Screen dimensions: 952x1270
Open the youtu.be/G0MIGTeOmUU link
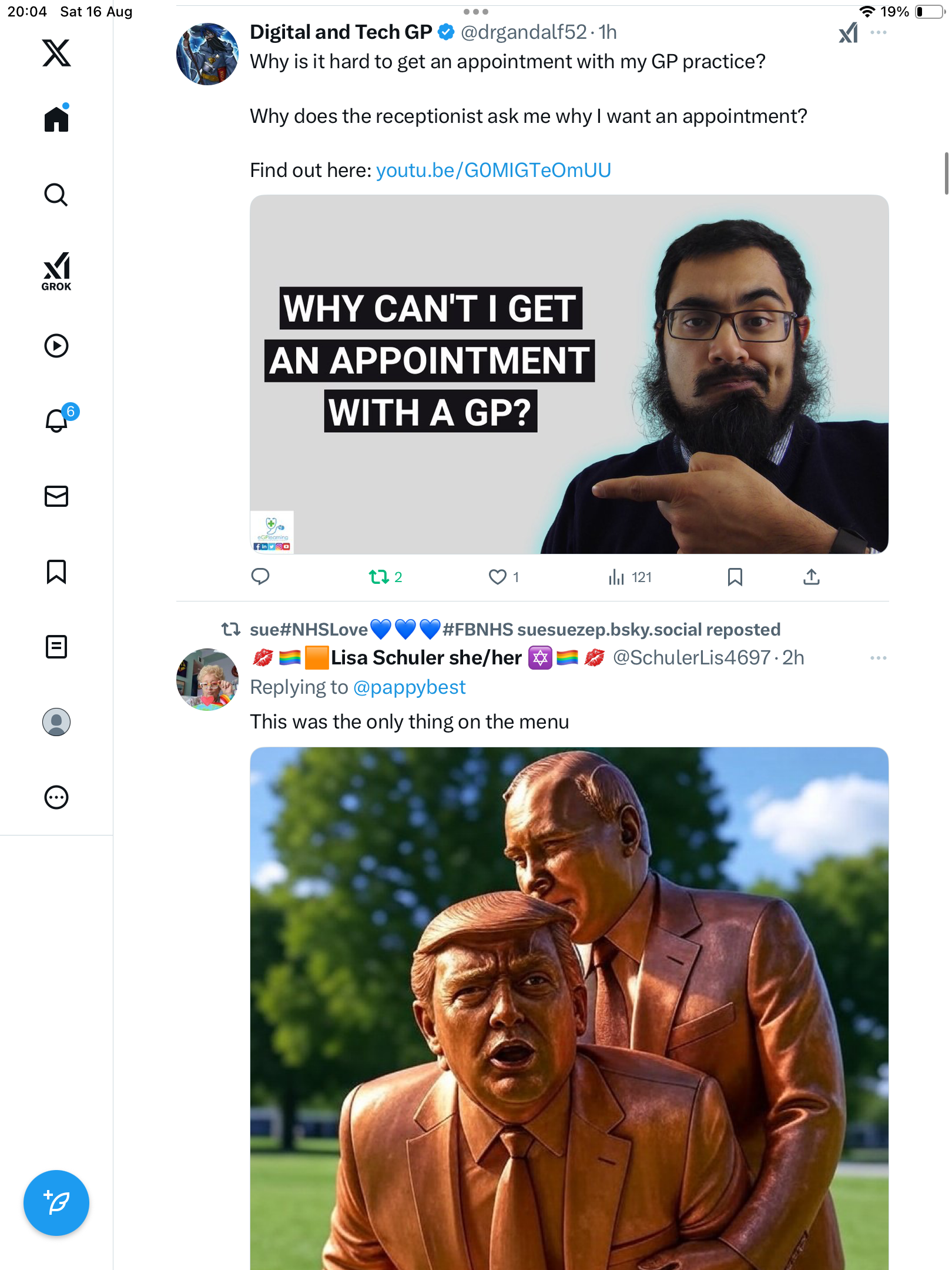point(493,171)
